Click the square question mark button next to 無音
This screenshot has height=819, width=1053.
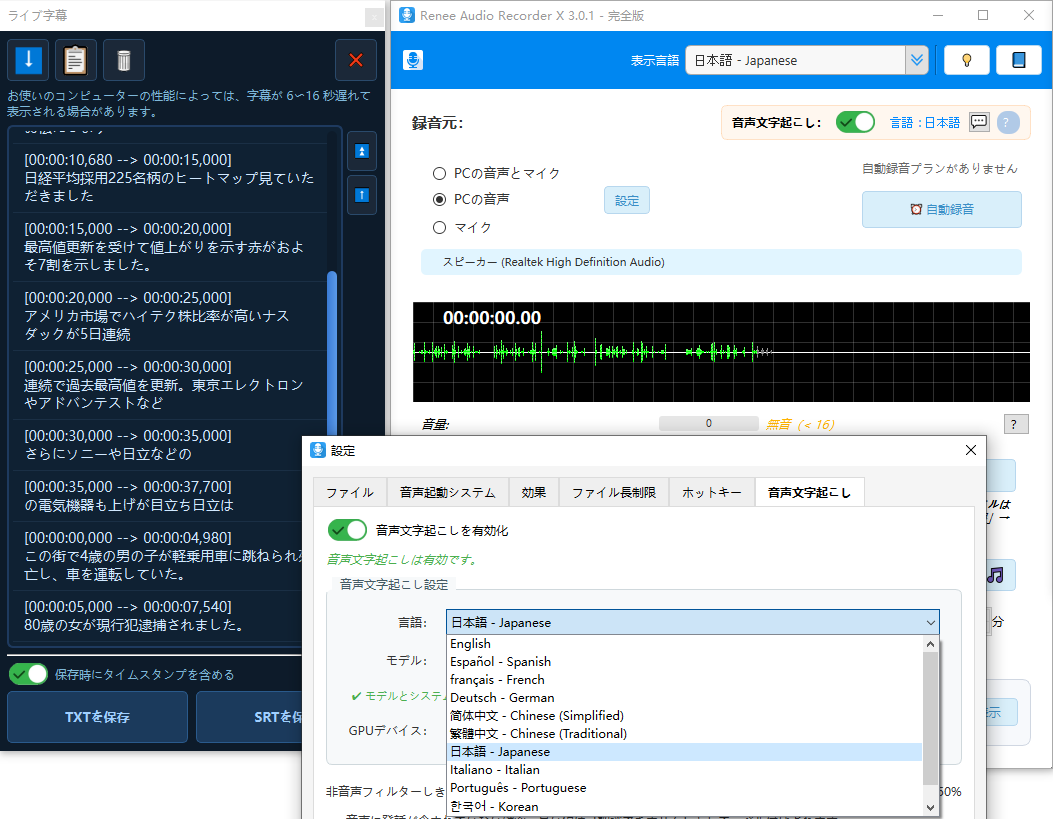[x=1015, y=424]
